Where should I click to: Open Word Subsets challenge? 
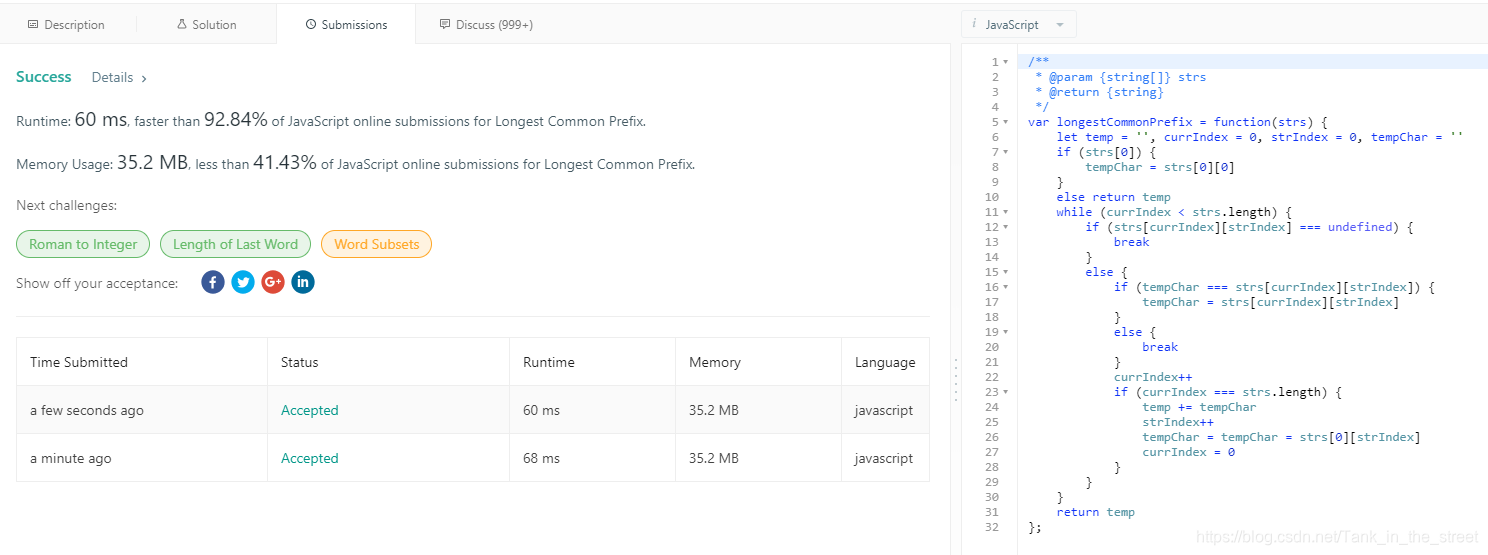coord(376,244)
